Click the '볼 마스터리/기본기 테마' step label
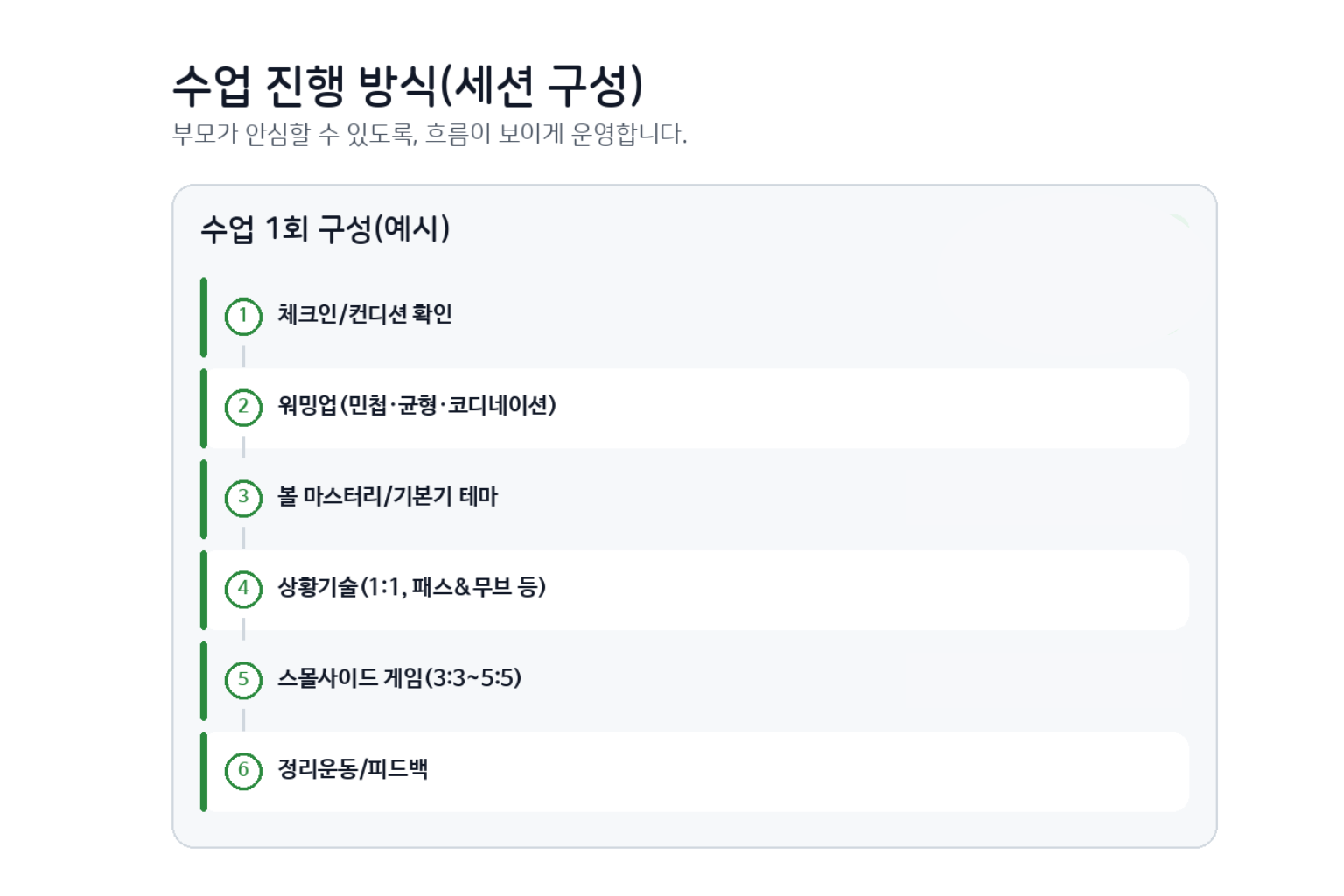The height and width of the screenshot is (896, 1344). tap(388, 496)
